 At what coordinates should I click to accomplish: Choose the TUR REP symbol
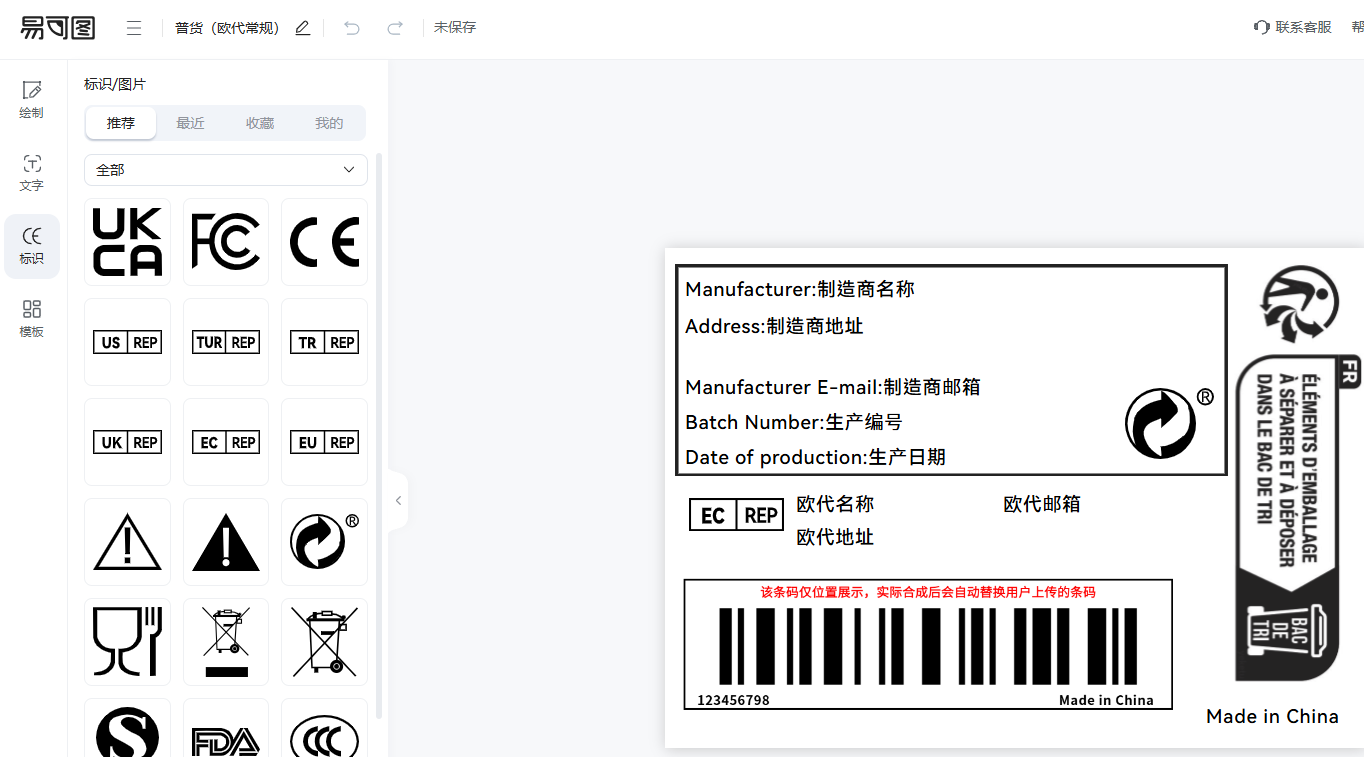[x=226, y=342]
